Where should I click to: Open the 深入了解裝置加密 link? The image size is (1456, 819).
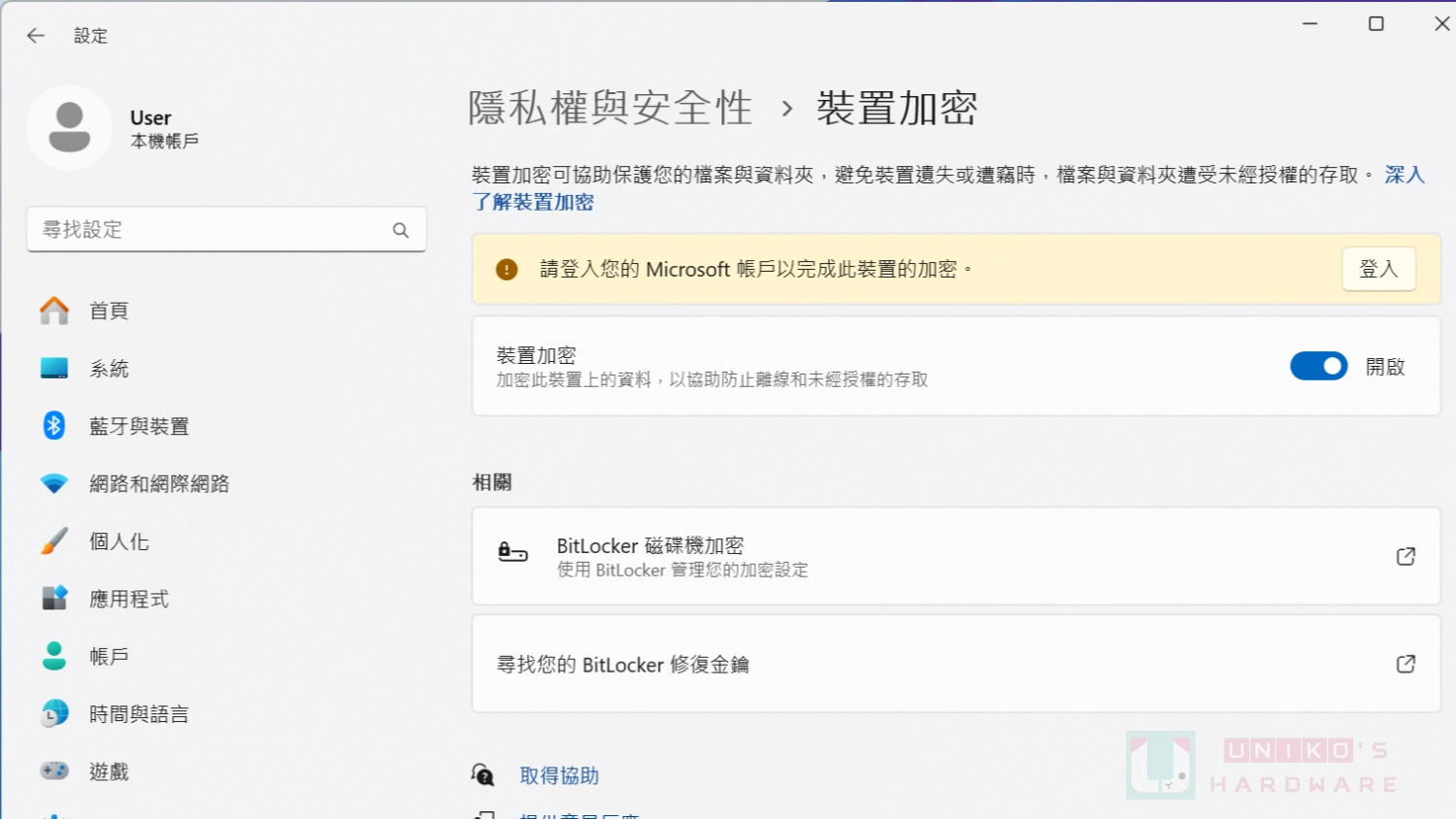(533, 202)
